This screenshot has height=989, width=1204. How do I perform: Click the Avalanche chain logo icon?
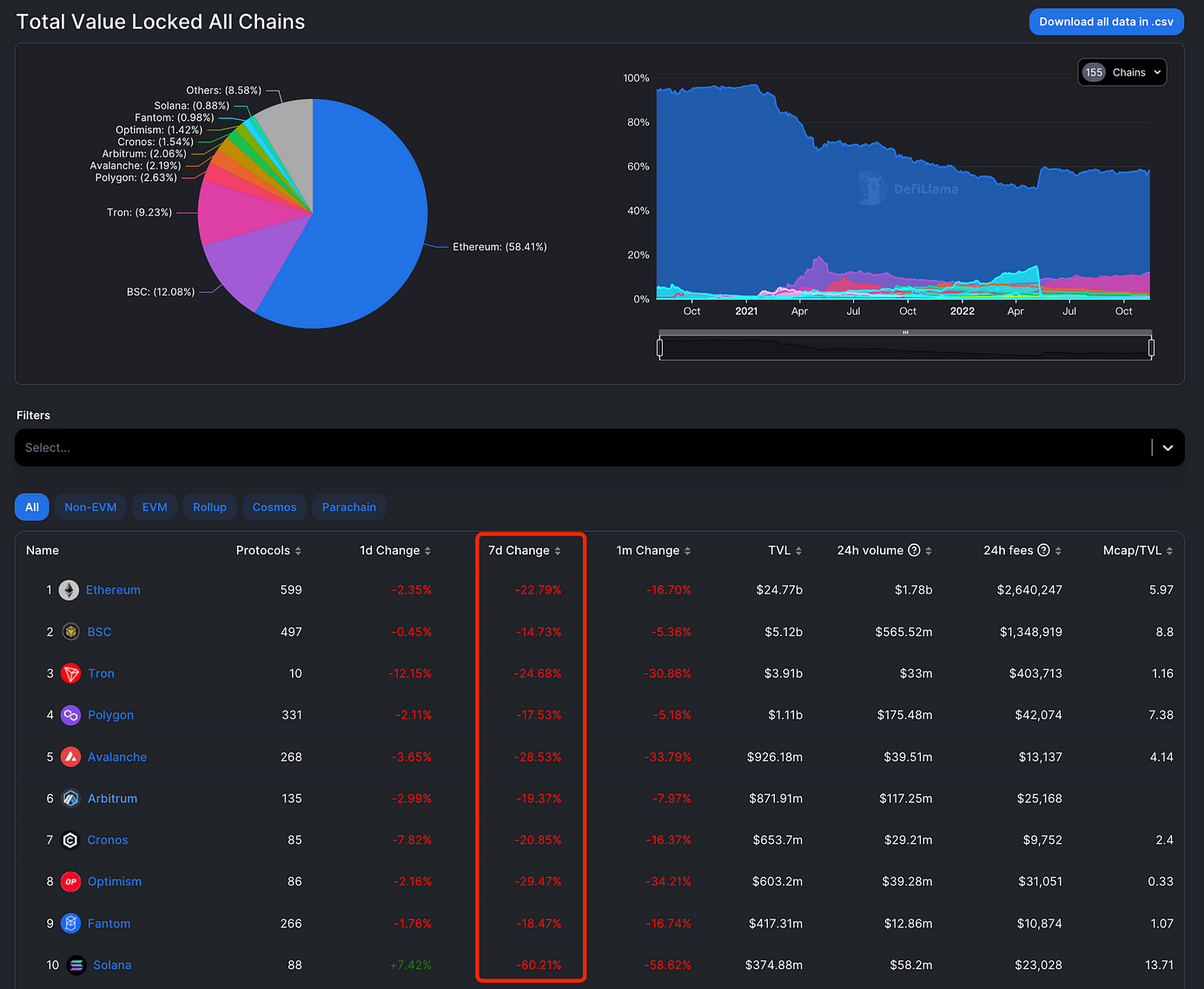click(x=71, y=757)
